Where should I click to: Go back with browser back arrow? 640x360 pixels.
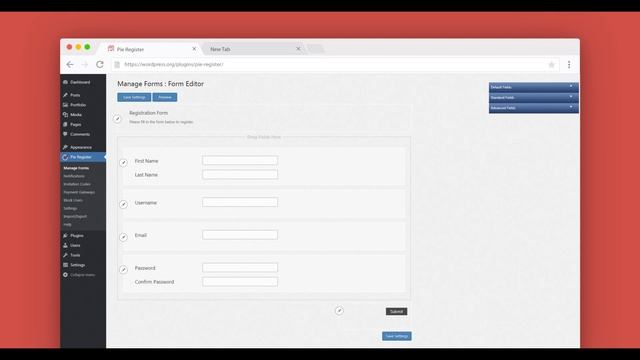point(70,64)
